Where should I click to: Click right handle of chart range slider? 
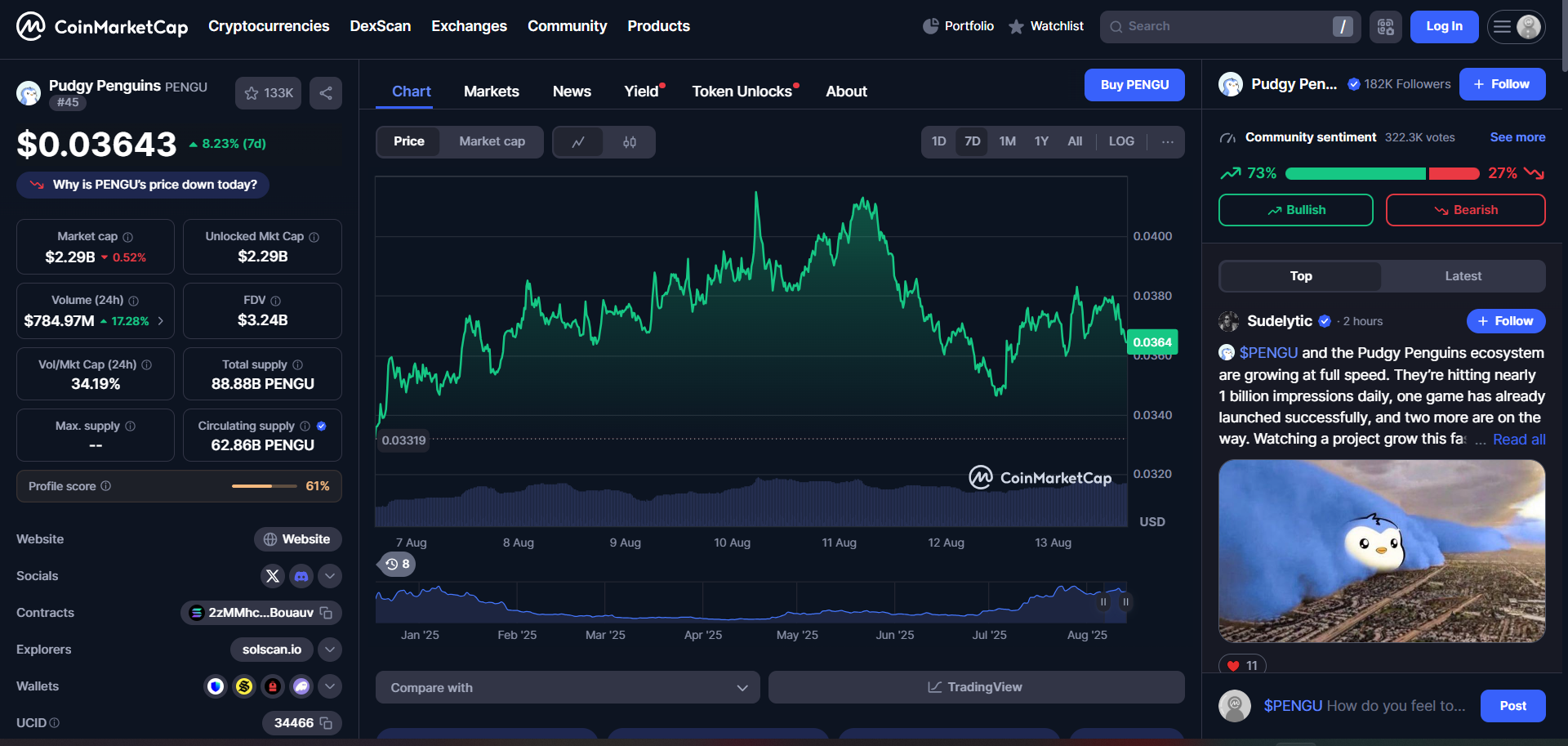1125,602
